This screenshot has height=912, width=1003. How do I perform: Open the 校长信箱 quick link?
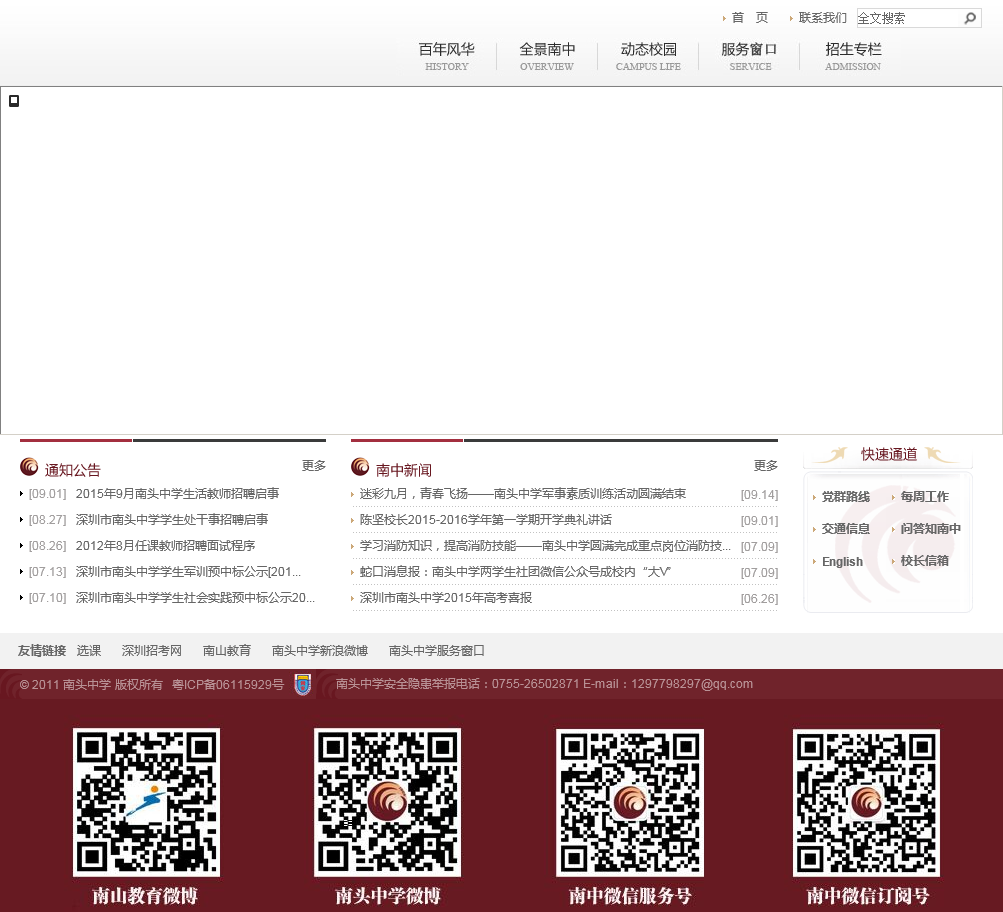(x=924, y=561)
